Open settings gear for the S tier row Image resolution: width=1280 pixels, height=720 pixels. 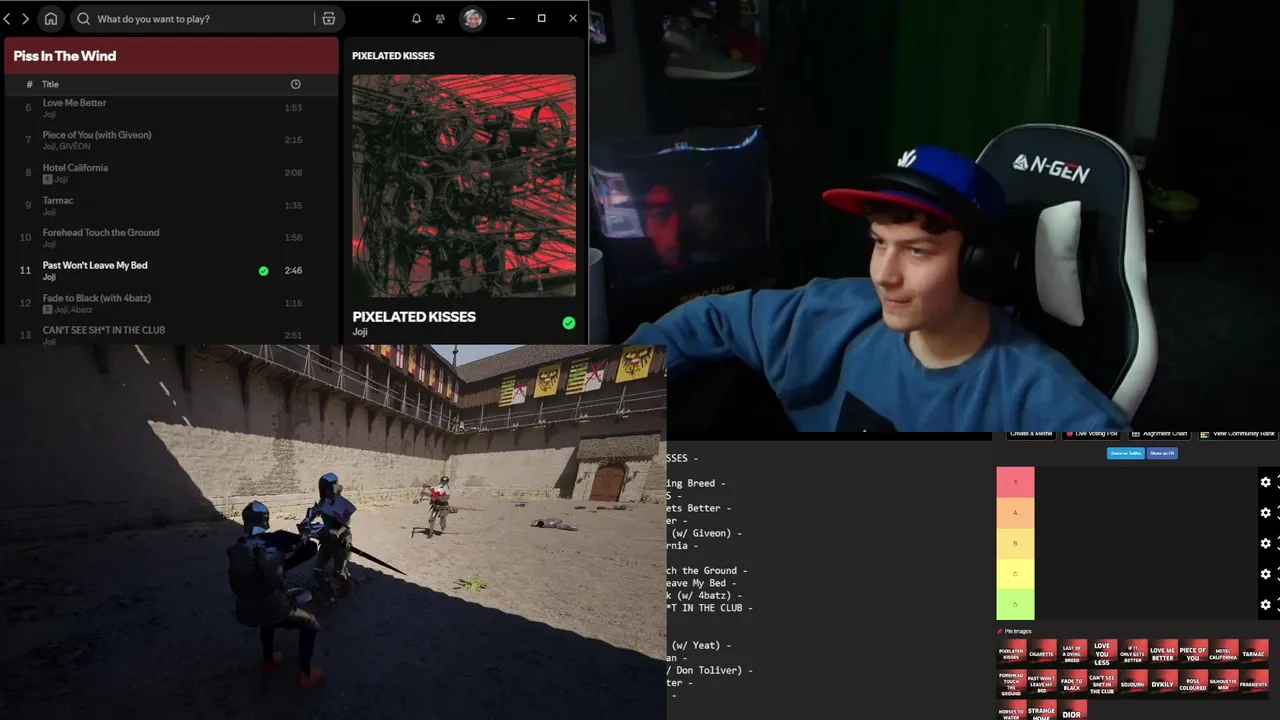(x=1266, y=482)
